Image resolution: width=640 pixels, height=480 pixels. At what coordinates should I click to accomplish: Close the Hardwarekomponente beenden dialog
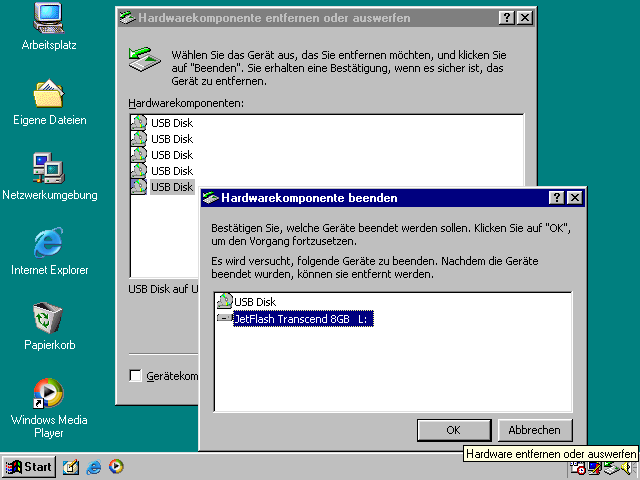(x=575, y=198)
